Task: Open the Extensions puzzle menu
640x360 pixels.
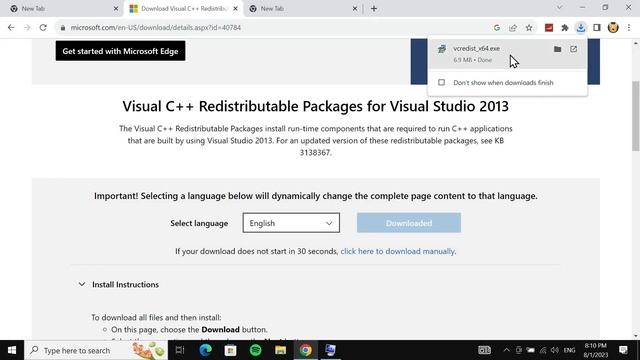Action: (x=565, y=28)
